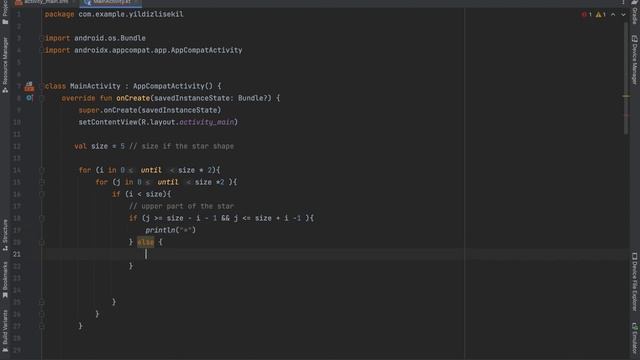Click 'Bundle?' parameter type

[x=254, y=98]
